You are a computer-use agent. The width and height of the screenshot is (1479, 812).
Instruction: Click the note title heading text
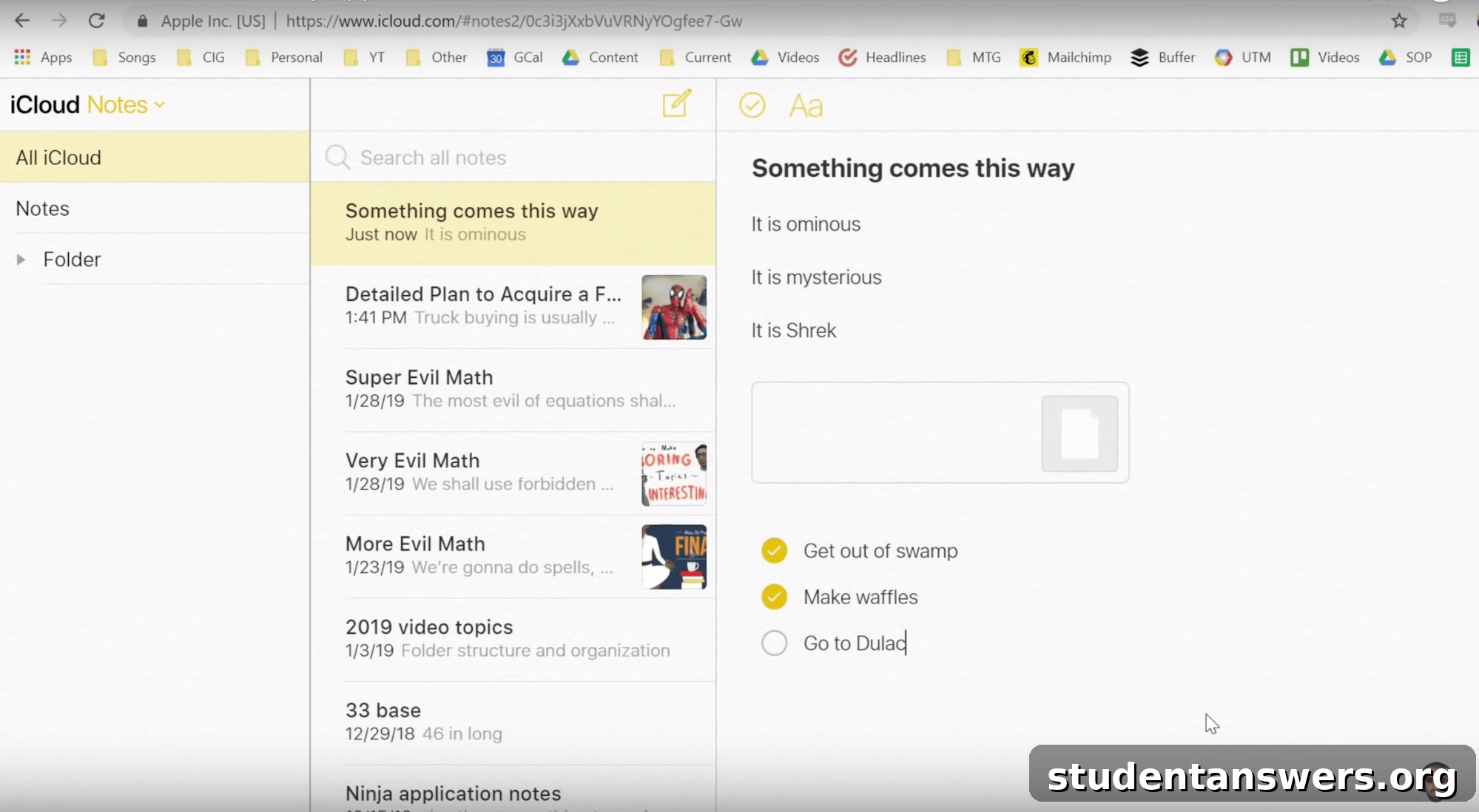(913, 168)
